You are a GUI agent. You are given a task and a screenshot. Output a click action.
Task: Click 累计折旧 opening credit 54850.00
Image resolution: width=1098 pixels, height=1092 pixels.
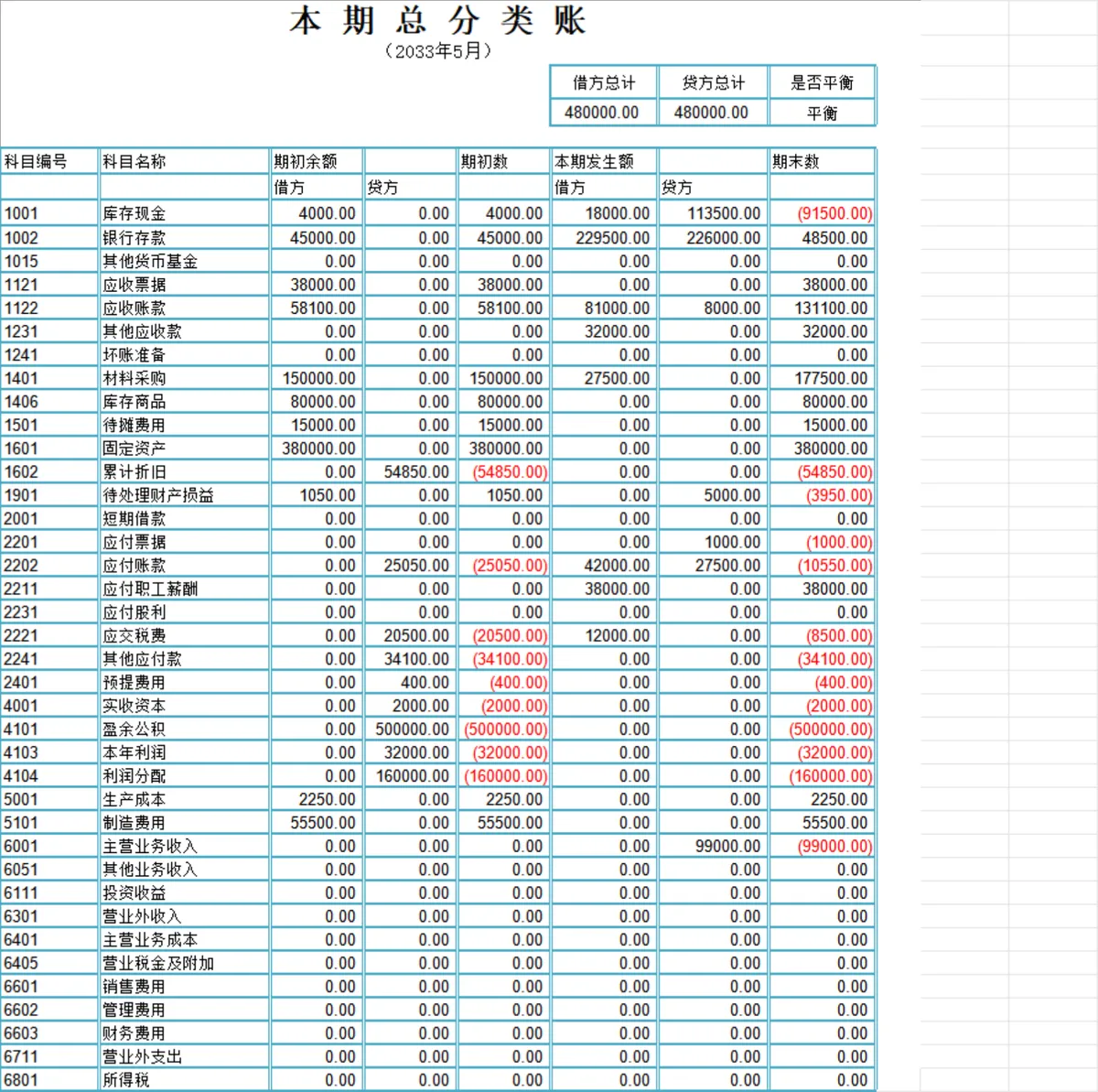click(416, 472)
